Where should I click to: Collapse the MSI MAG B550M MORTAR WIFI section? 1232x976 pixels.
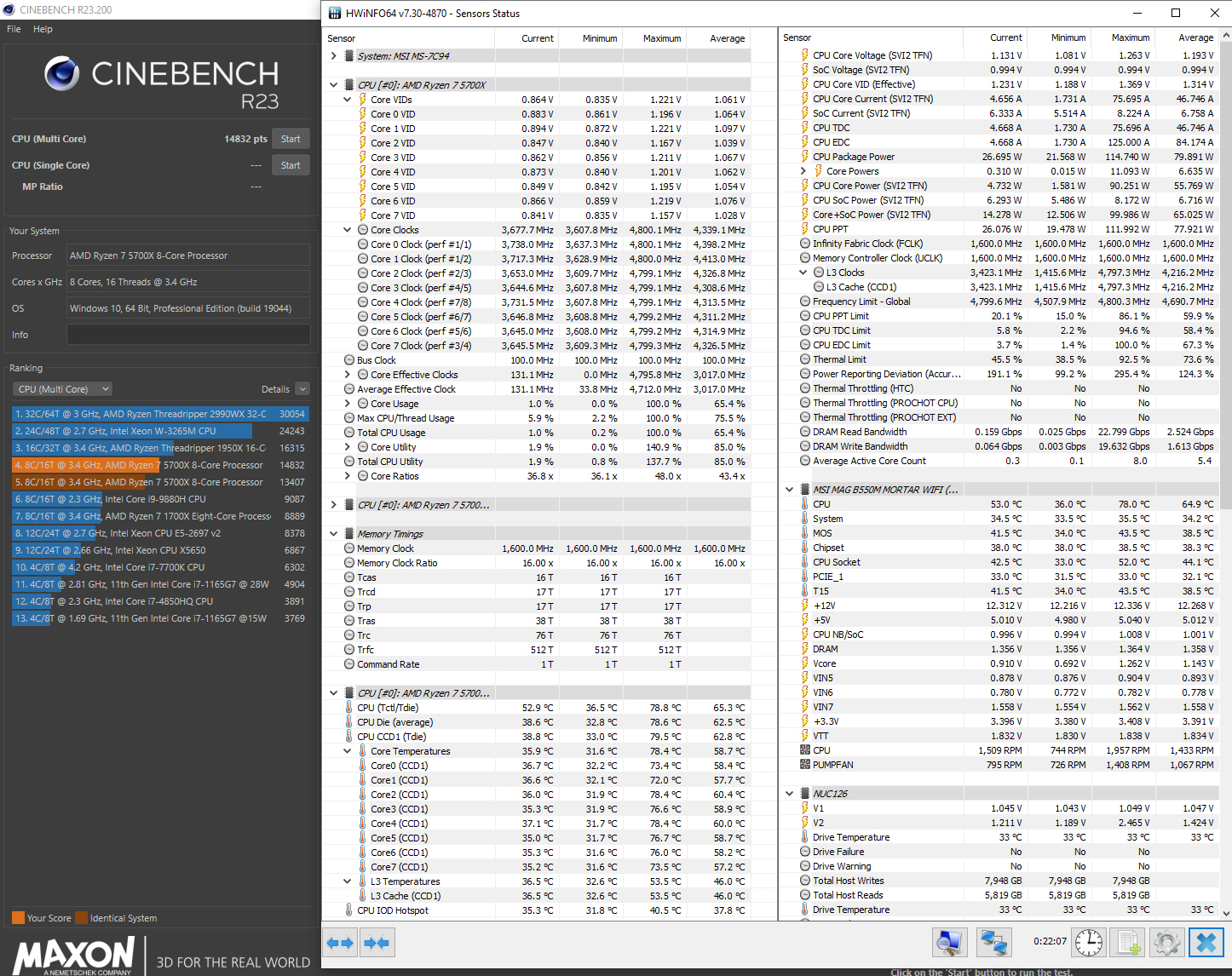790,490
